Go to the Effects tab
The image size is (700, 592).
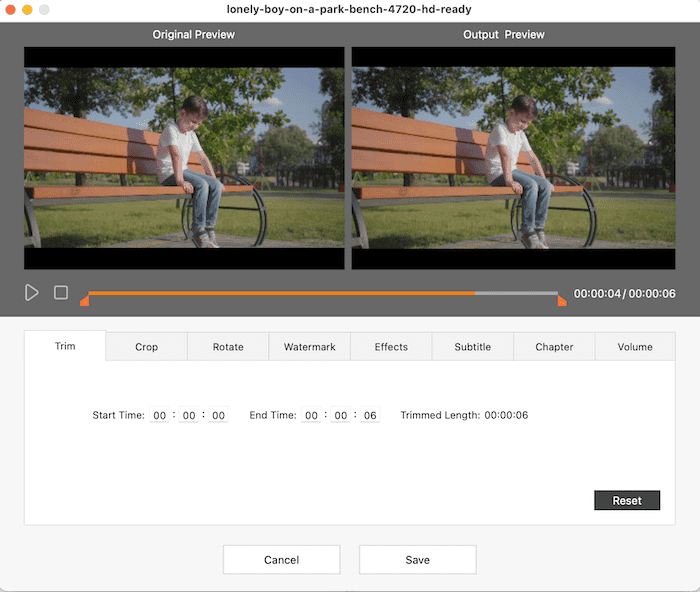point(391,347)
